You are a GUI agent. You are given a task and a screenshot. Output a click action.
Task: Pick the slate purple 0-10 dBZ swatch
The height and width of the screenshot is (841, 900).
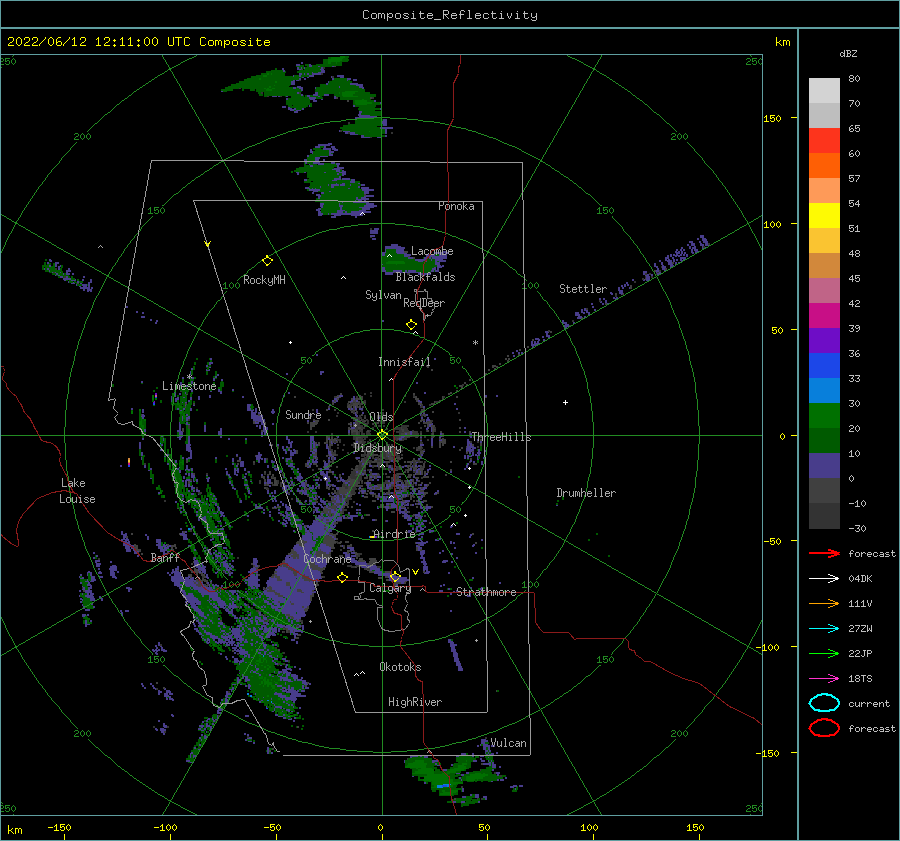824,465
